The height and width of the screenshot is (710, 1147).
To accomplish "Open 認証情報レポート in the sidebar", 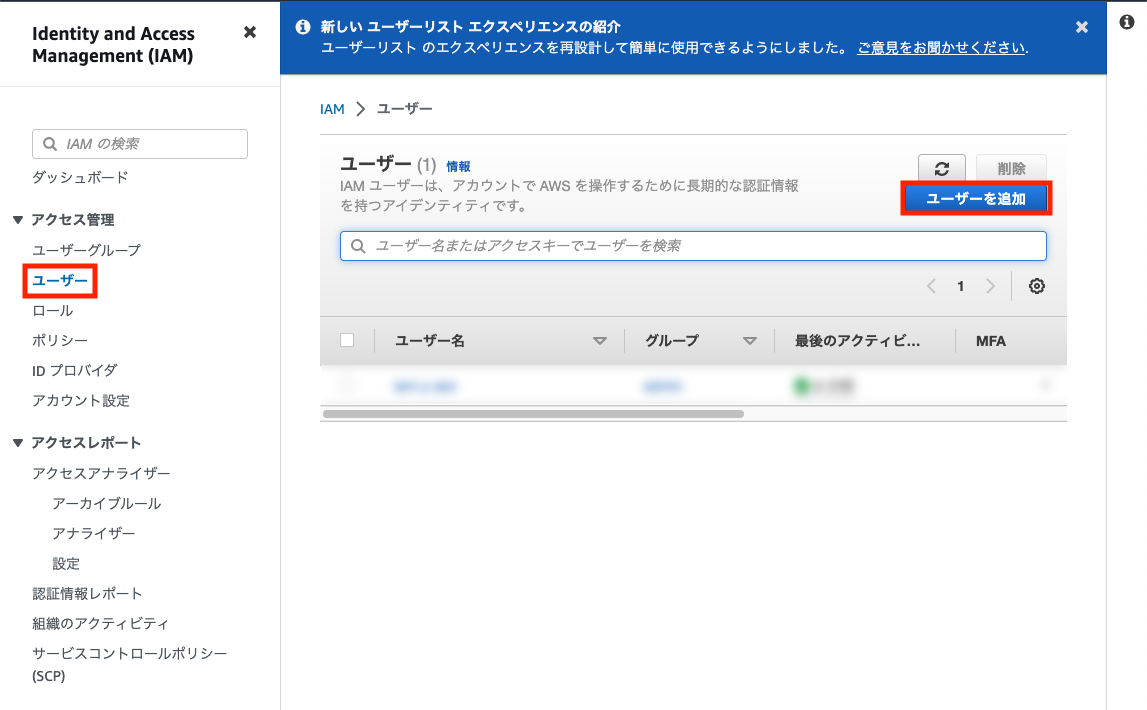I will (87, 594).
